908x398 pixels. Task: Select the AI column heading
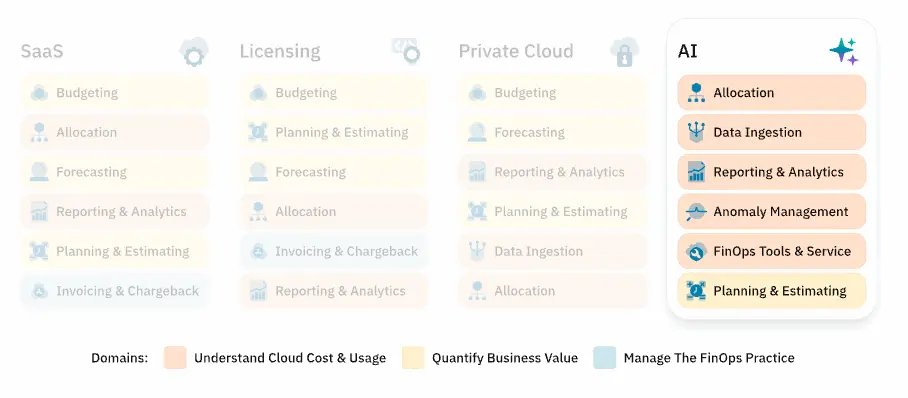(687, 51)
